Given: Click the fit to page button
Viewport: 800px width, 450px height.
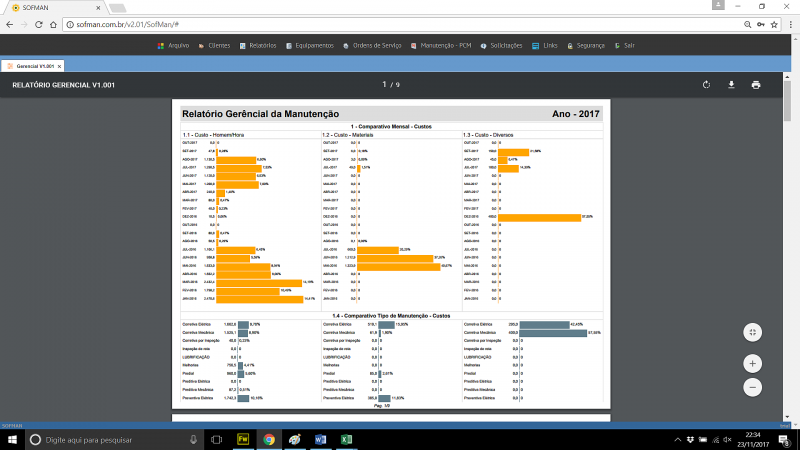Looking at the screenshot, I should click(753, 332).
